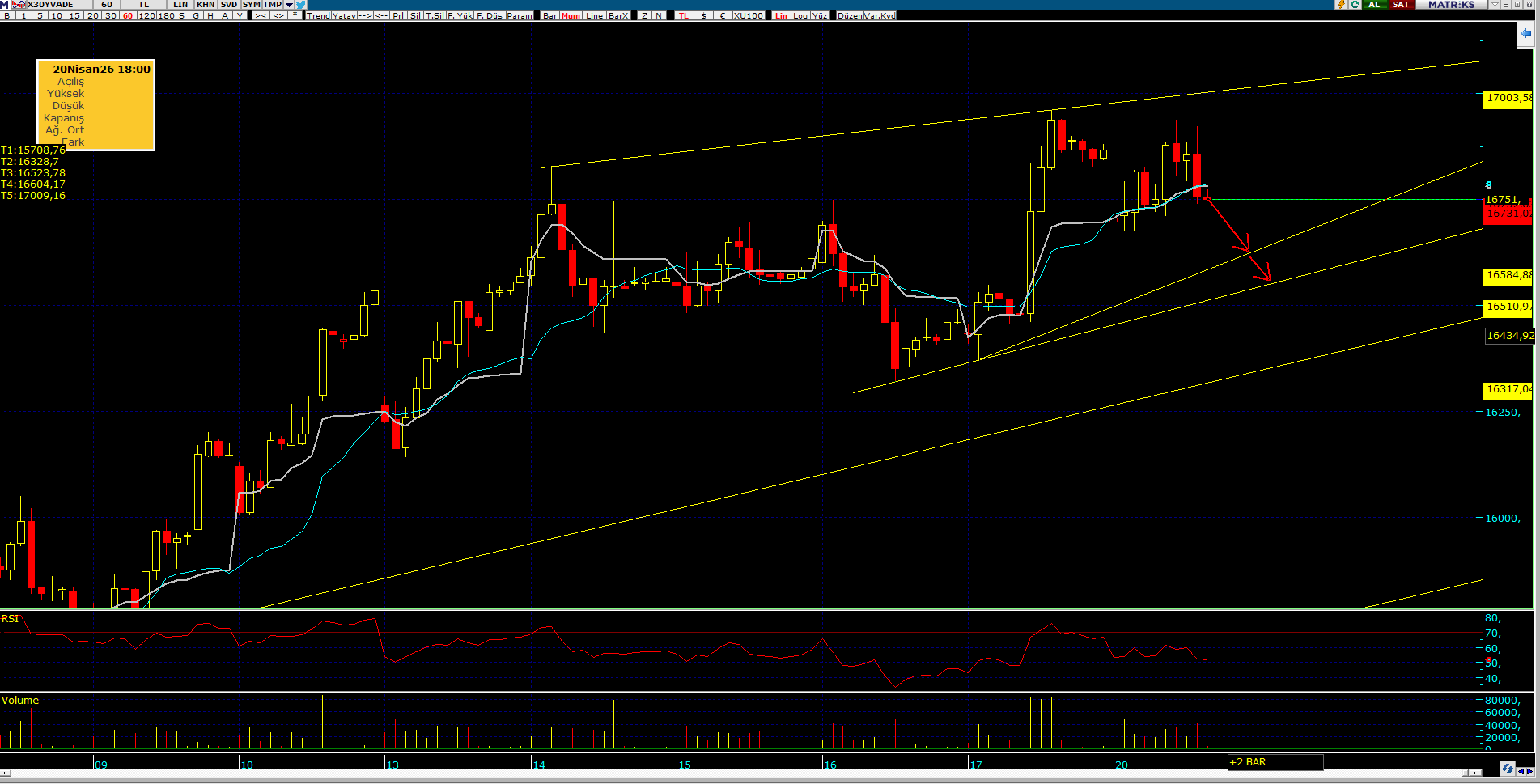Click the blue left arrow icon
This screenshot has height=784, width=1540.
tap(1525, 34)
